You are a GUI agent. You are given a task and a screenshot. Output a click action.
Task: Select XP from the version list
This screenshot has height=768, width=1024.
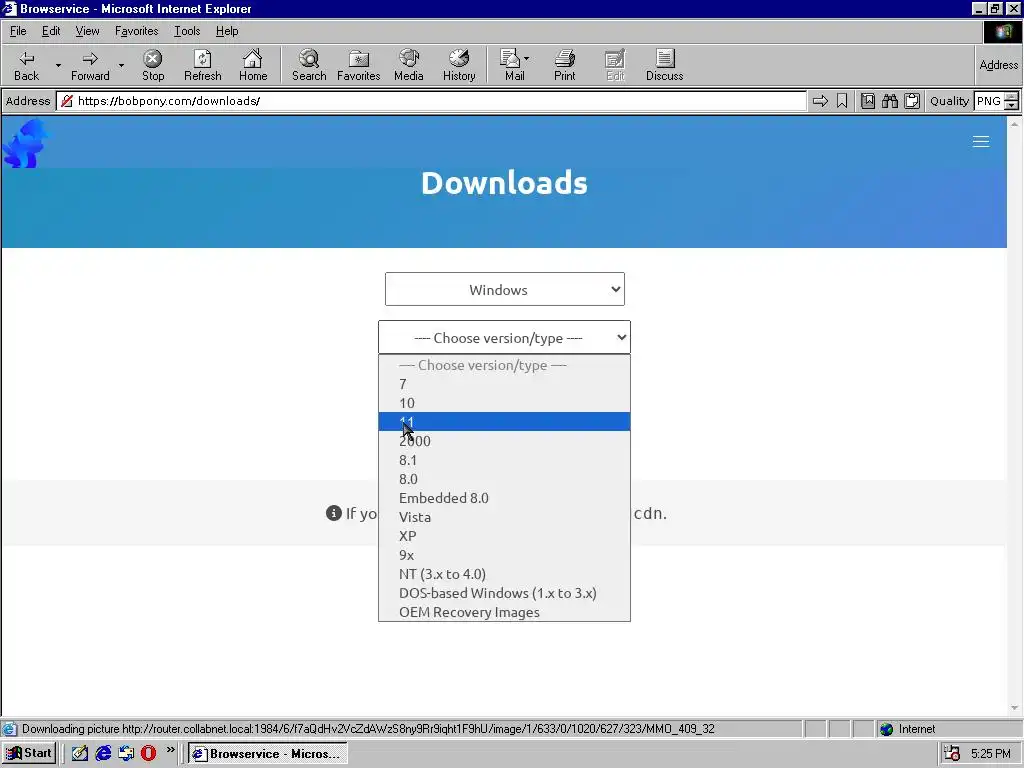[504, 536]
